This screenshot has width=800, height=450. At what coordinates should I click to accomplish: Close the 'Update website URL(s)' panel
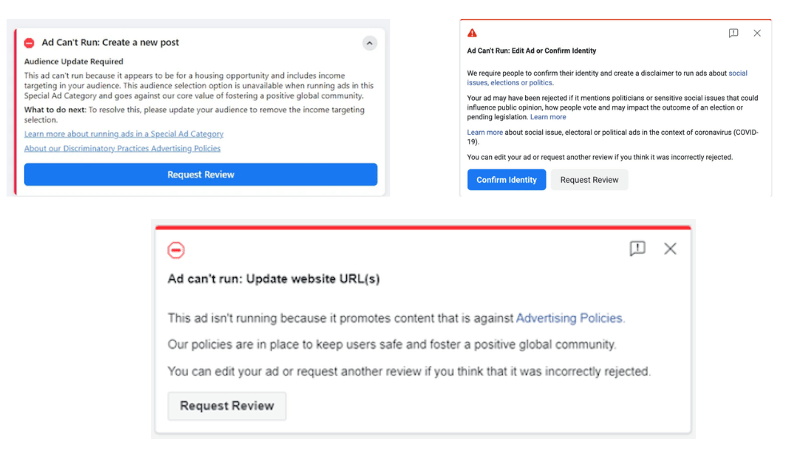[670, 248]
